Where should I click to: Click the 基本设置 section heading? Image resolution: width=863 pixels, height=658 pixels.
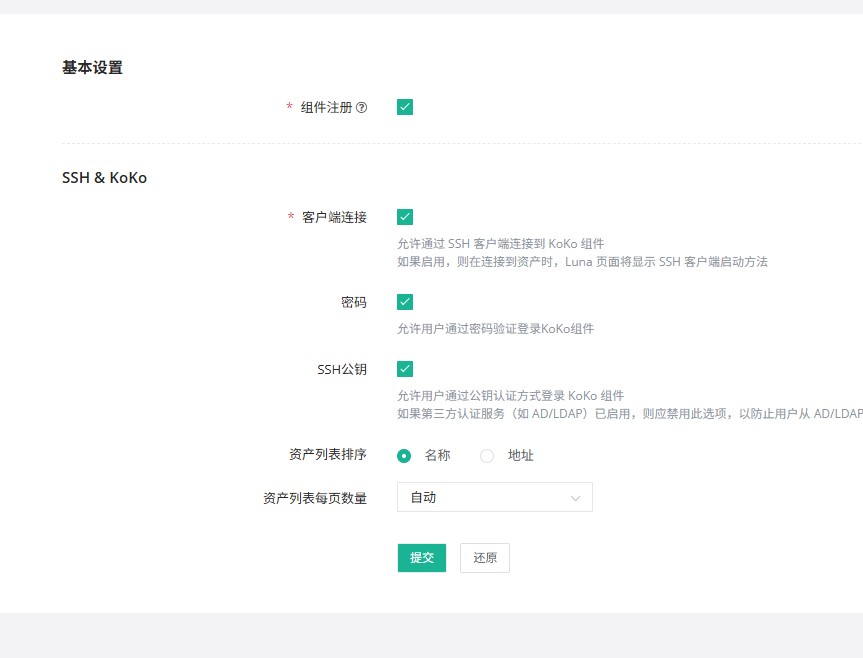[92, 68]
